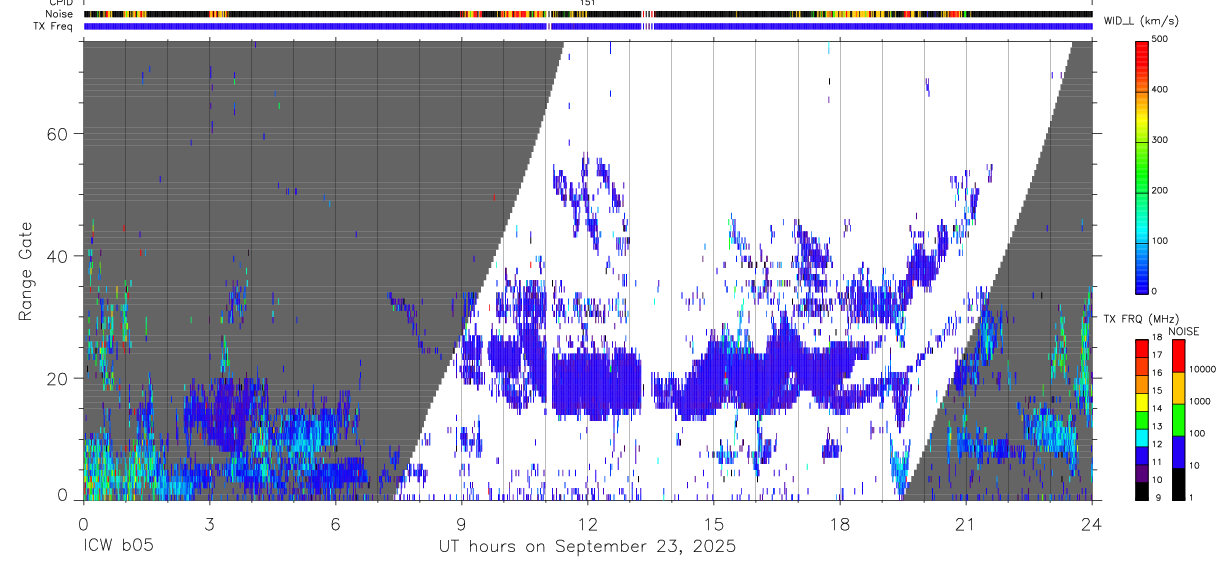Click the '16' label on TX FRQ legend
Image resolution: width=1228 pixels, height=567 pixels.
click(x=1157, y=373)
